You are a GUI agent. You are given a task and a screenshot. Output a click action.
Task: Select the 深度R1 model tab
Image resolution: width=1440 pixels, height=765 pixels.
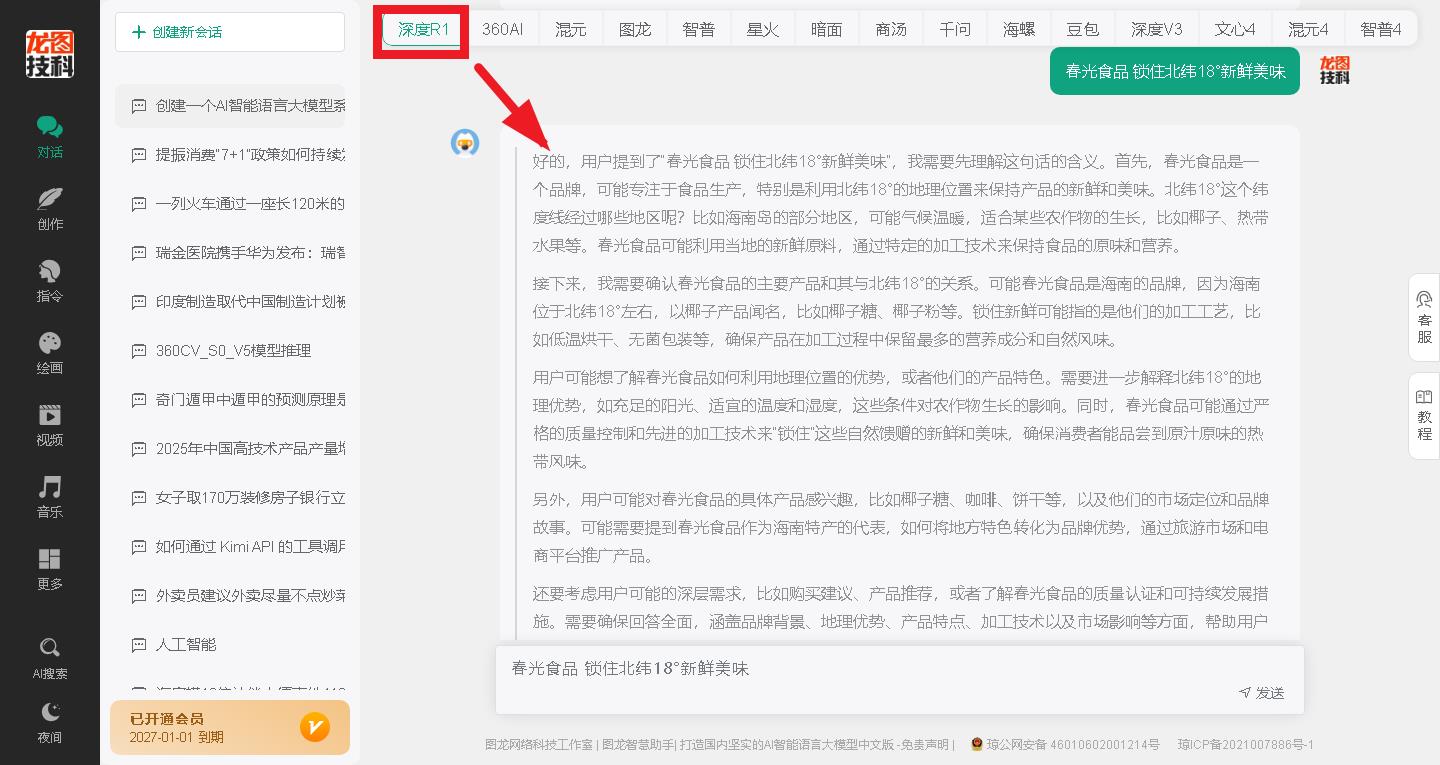tap(423, 29)
